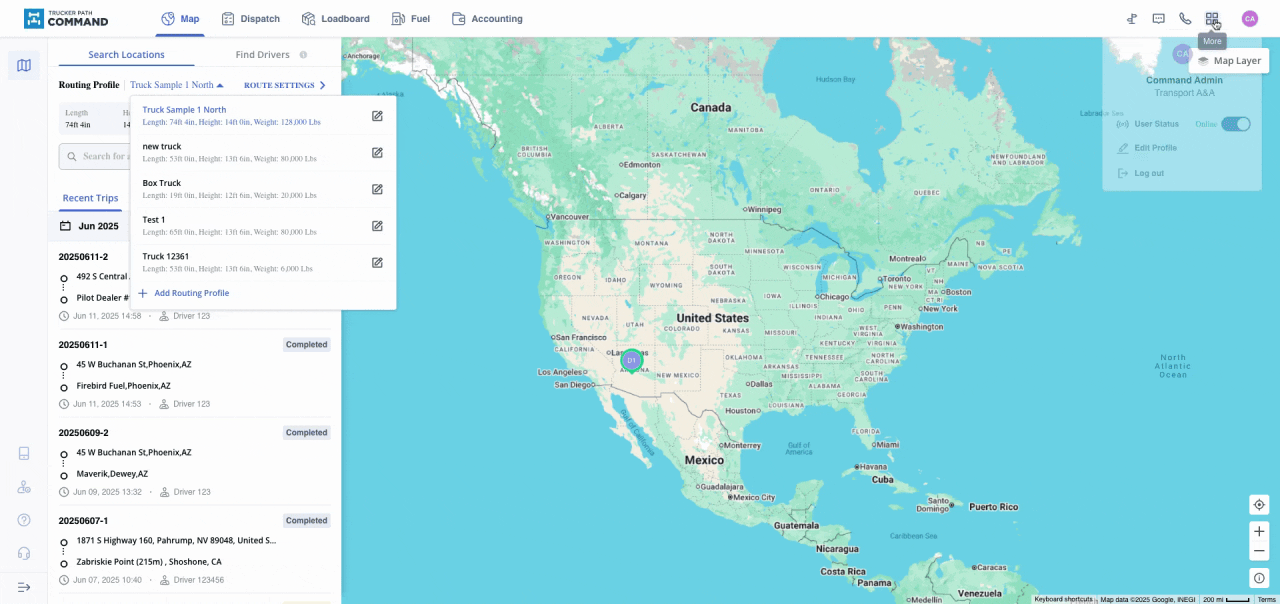Expand Route Settings chevron
Image resolution: width=1280 pixels, height=604 pixels.
[x=322, y=86]
